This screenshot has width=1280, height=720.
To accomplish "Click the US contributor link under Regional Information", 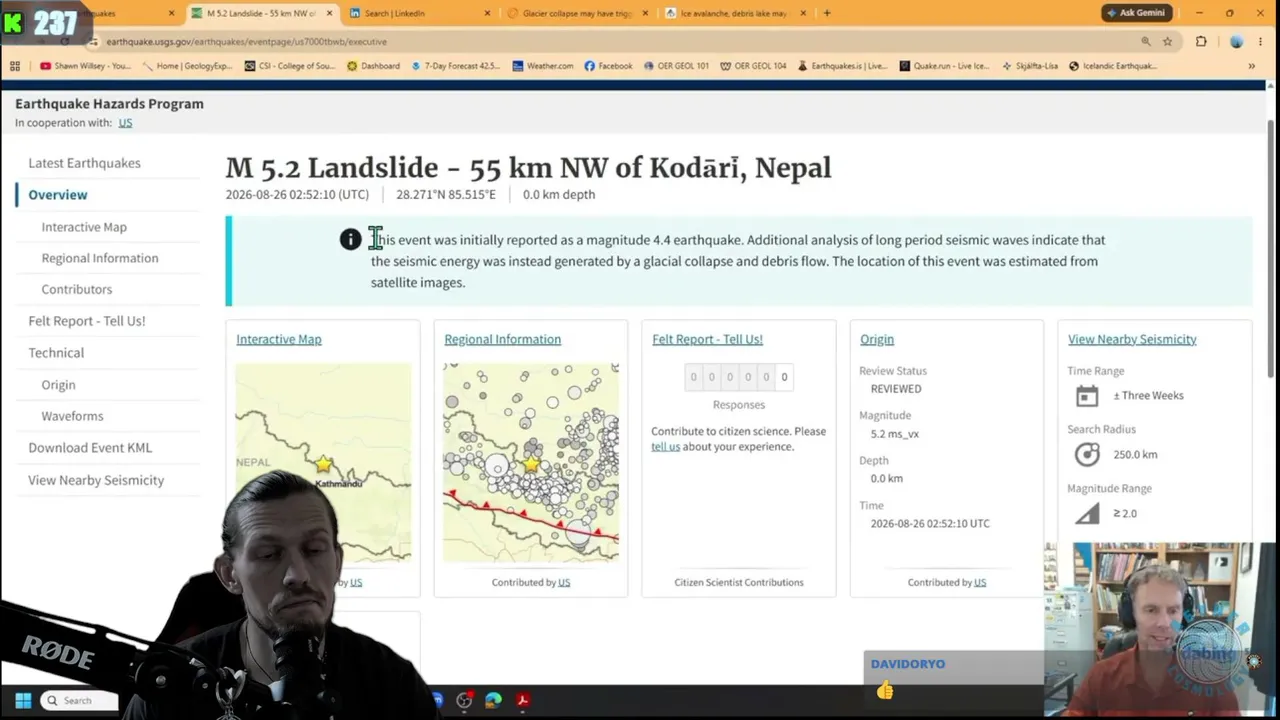I will (564, 582).
